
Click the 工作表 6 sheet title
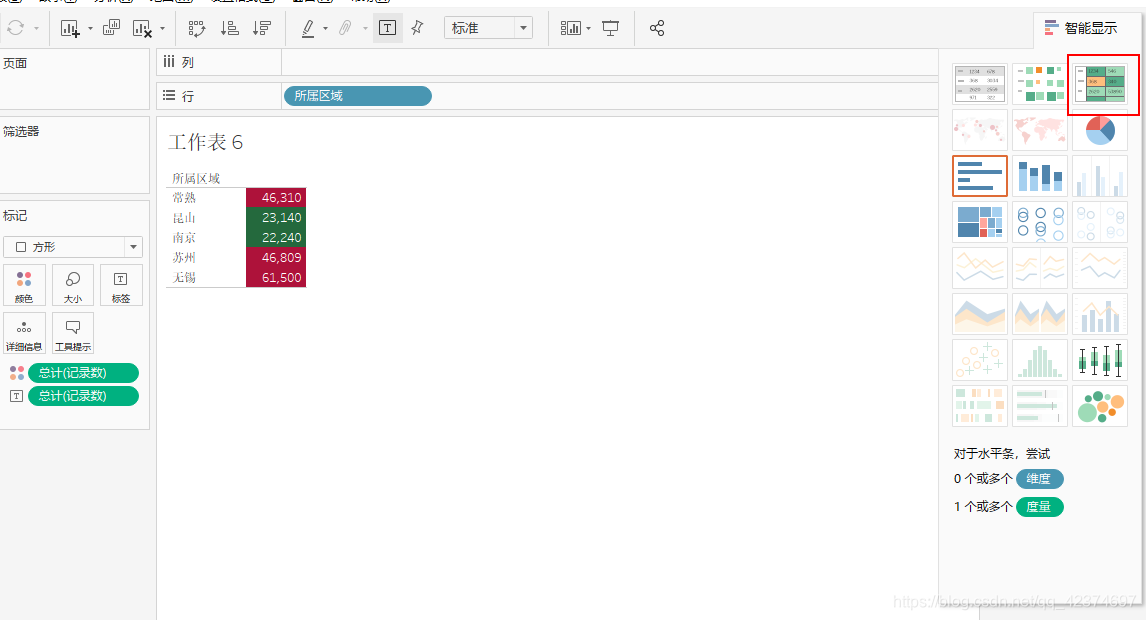point(205,142)
